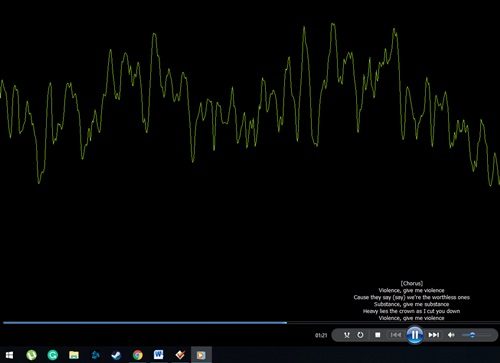
Task: Switch to Google Chrome in the taskbar
Action: 138,355
